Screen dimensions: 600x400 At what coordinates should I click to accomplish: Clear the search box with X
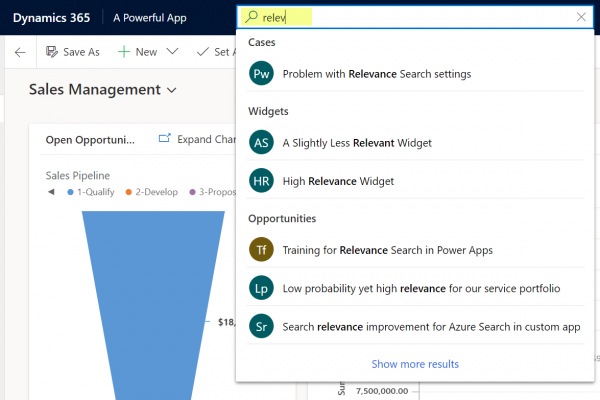click(x=581, y=17)
